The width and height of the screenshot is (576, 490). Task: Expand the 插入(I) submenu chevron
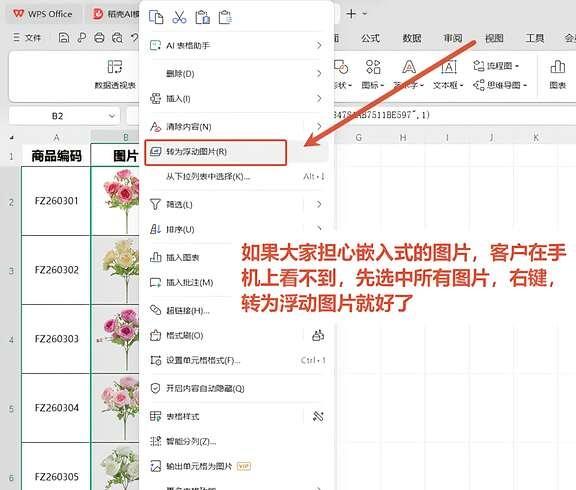tap(319, 98)
